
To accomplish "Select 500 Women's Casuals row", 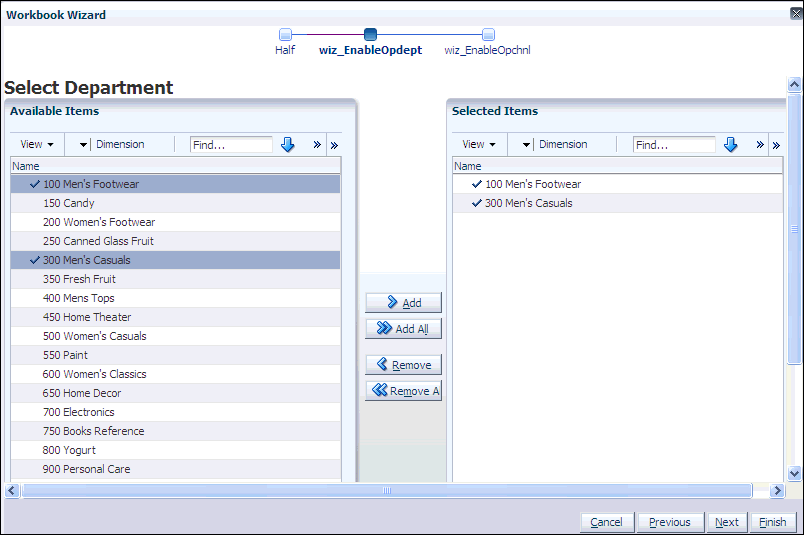I will click(175, 336).
